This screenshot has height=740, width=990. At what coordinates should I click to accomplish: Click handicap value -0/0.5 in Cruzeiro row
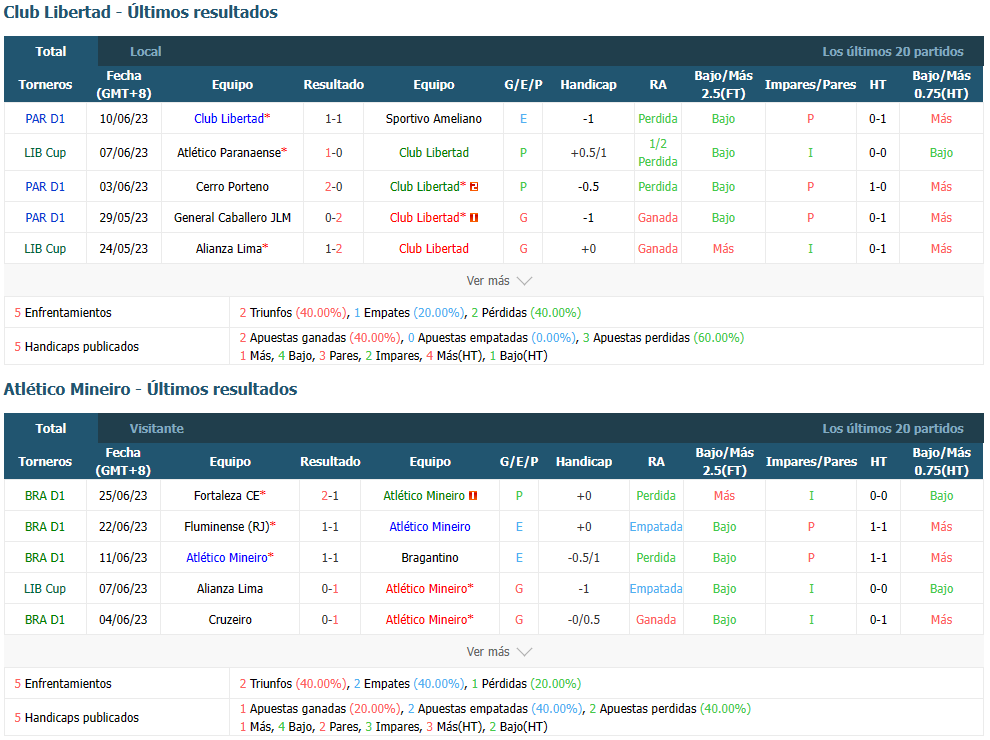click(x=584, y=620)
